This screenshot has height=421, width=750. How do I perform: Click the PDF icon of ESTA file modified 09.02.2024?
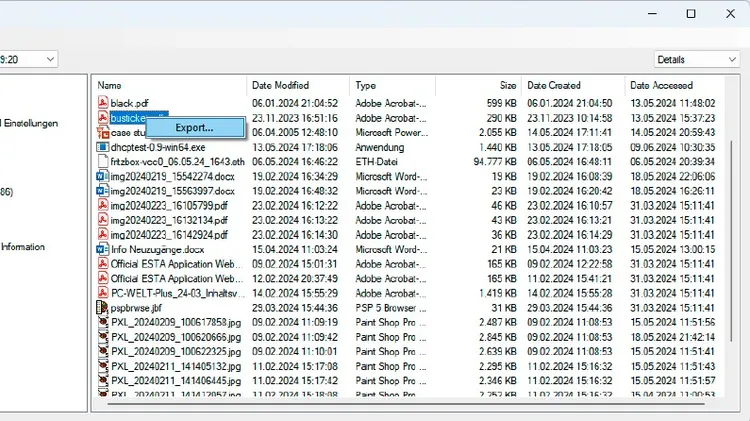[103, 264]
